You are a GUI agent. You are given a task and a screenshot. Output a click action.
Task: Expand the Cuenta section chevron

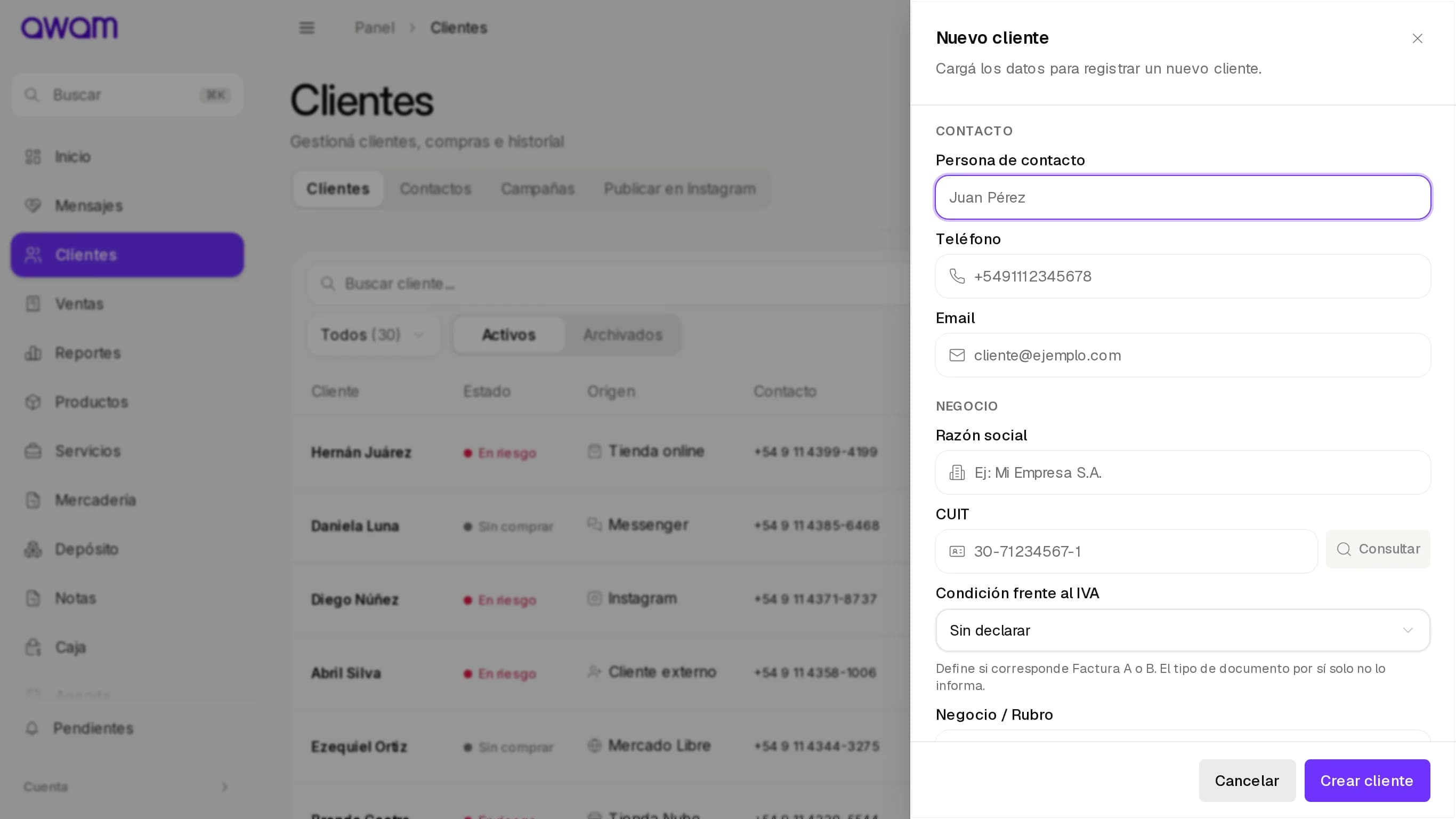224,787
